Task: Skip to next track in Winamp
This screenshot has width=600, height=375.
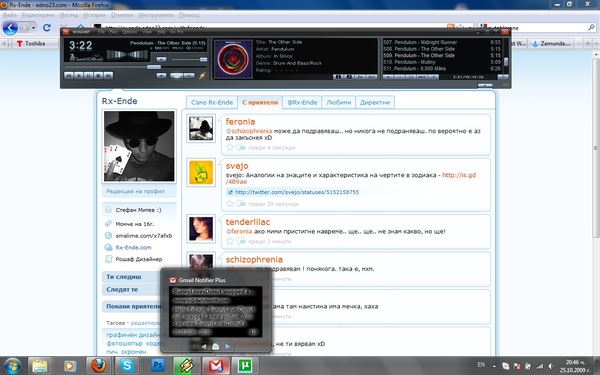Action: (x=108, y=76)
